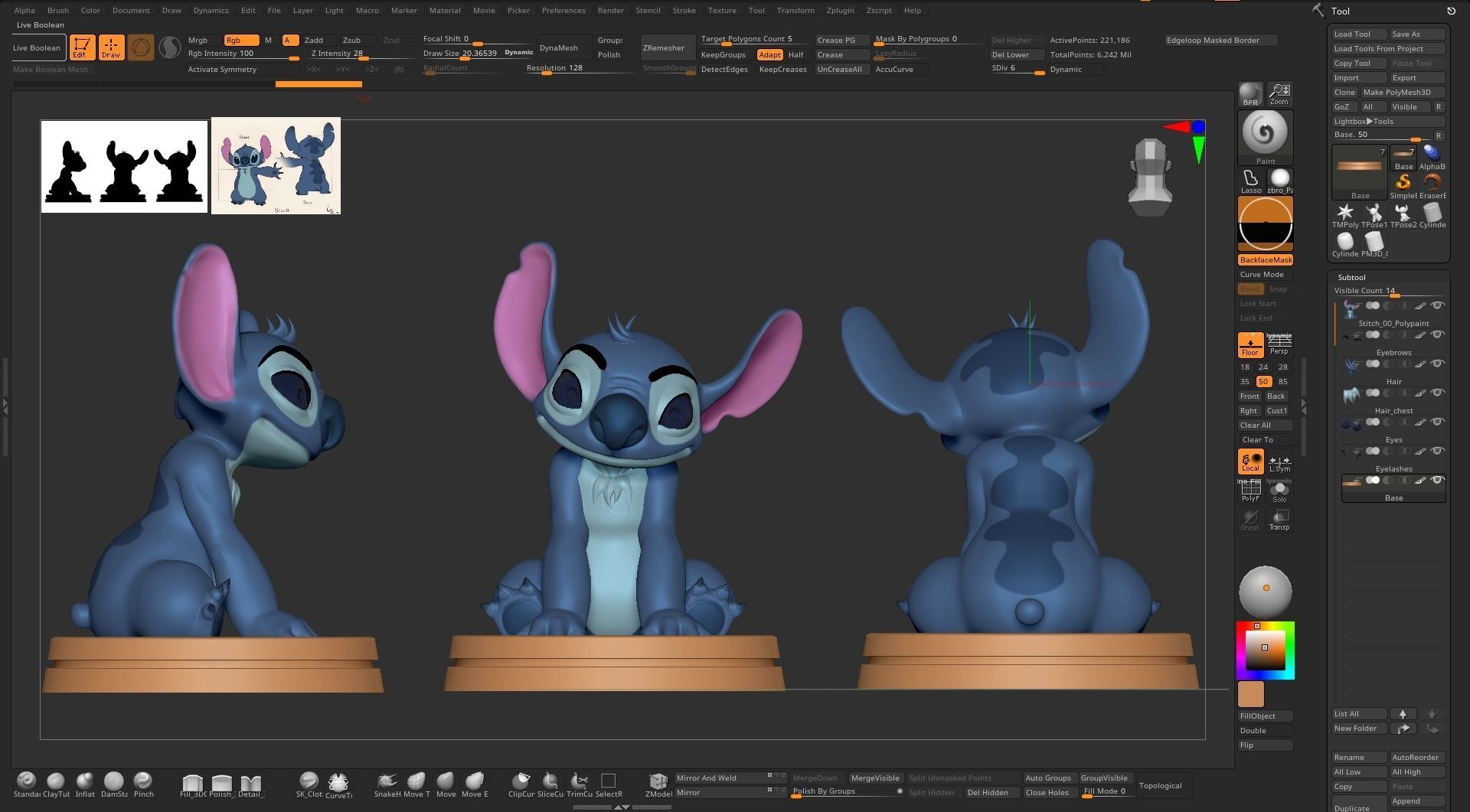Select the ClipCurve brush
This screenshot has width=1470, height=812.
pyautogui.click(x=521, y=784)
